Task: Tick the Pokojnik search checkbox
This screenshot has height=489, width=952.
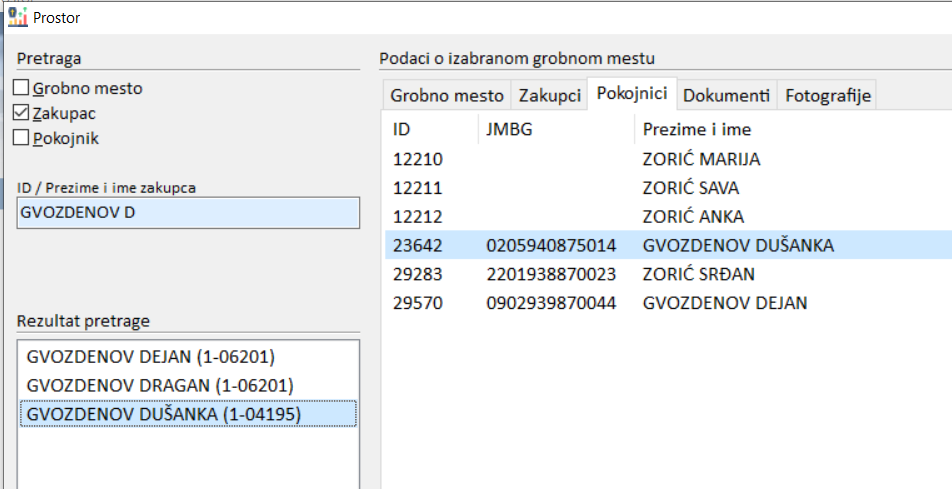Action: (21, 138)
